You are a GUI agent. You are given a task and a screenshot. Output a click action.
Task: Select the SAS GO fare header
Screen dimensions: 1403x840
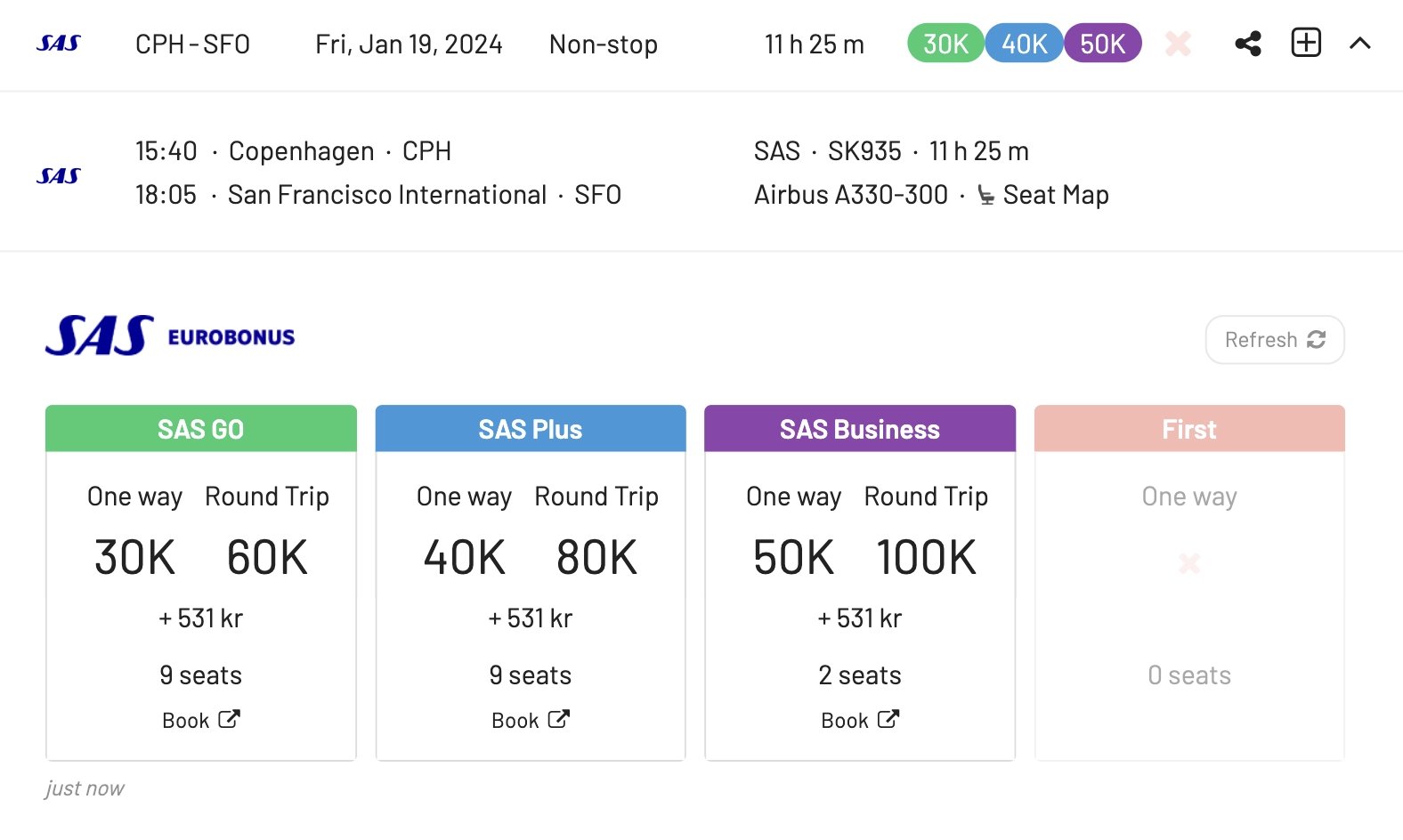pyautogui.click(x=201, y=429)
